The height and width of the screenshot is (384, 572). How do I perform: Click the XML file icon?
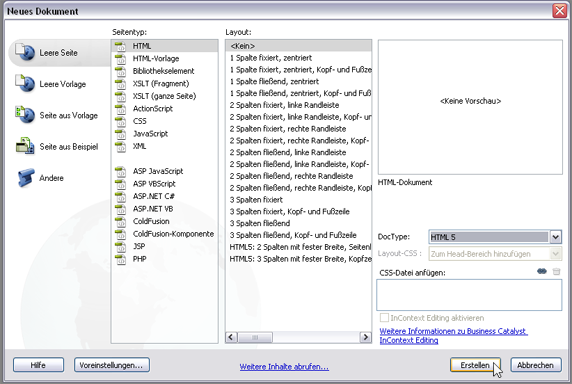coord(120,146)
